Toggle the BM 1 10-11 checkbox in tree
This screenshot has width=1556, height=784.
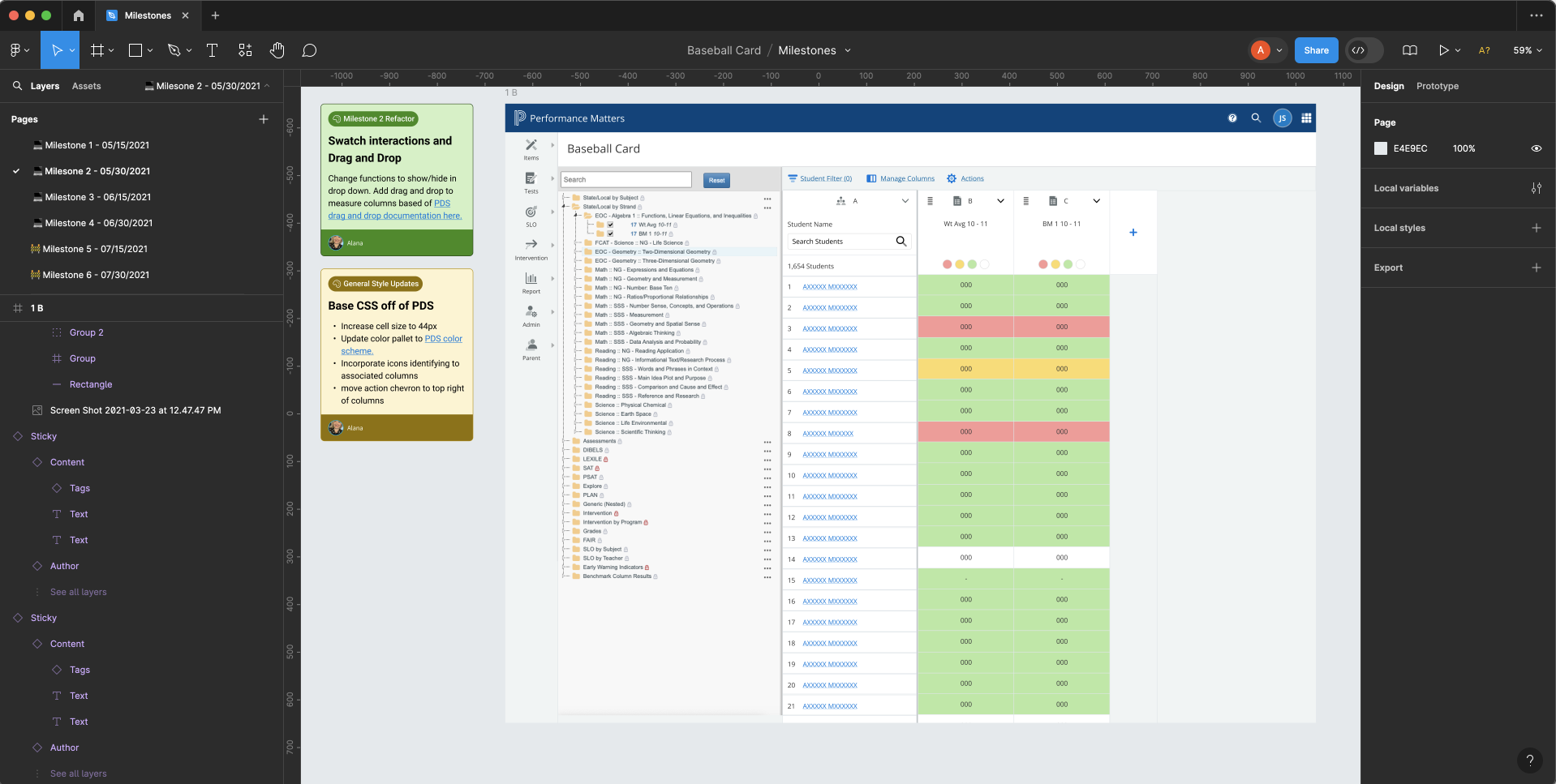click(x=611, y=233)
